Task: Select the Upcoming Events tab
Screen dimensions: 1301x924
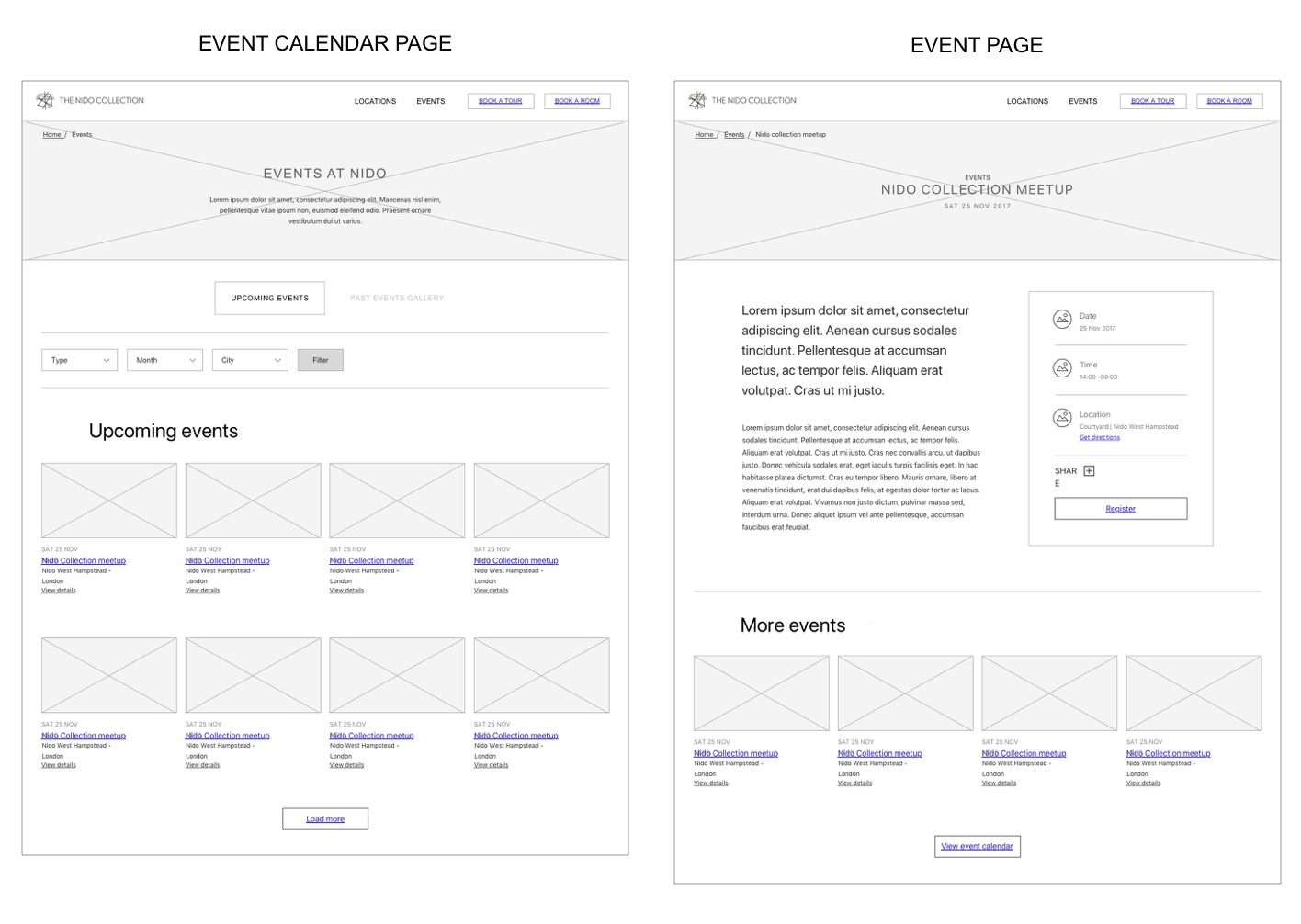Action: [269, 298]
